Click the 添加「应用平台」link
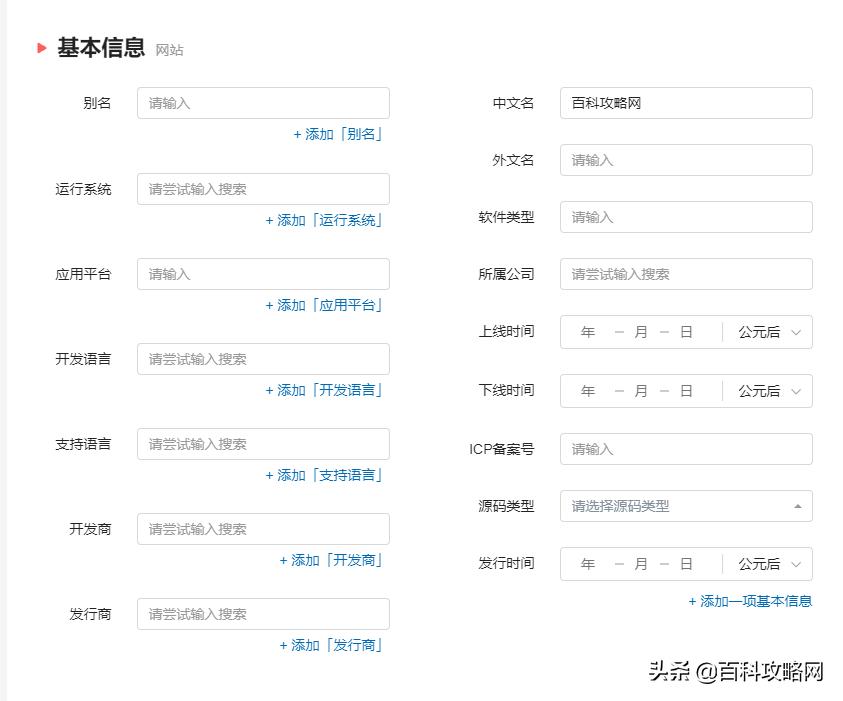Image resolution: width=843 pixels, height=701 pixels. pos(326,305)
